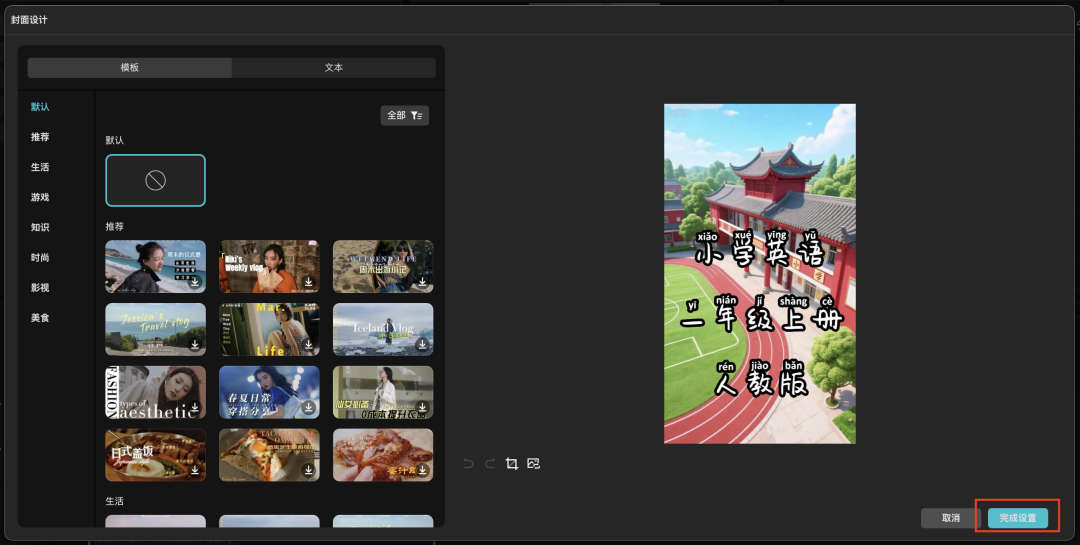This screenshot has height=545, width=1080.
Task: Open the 生活 category in sidebar
Action: coord(40,167)
